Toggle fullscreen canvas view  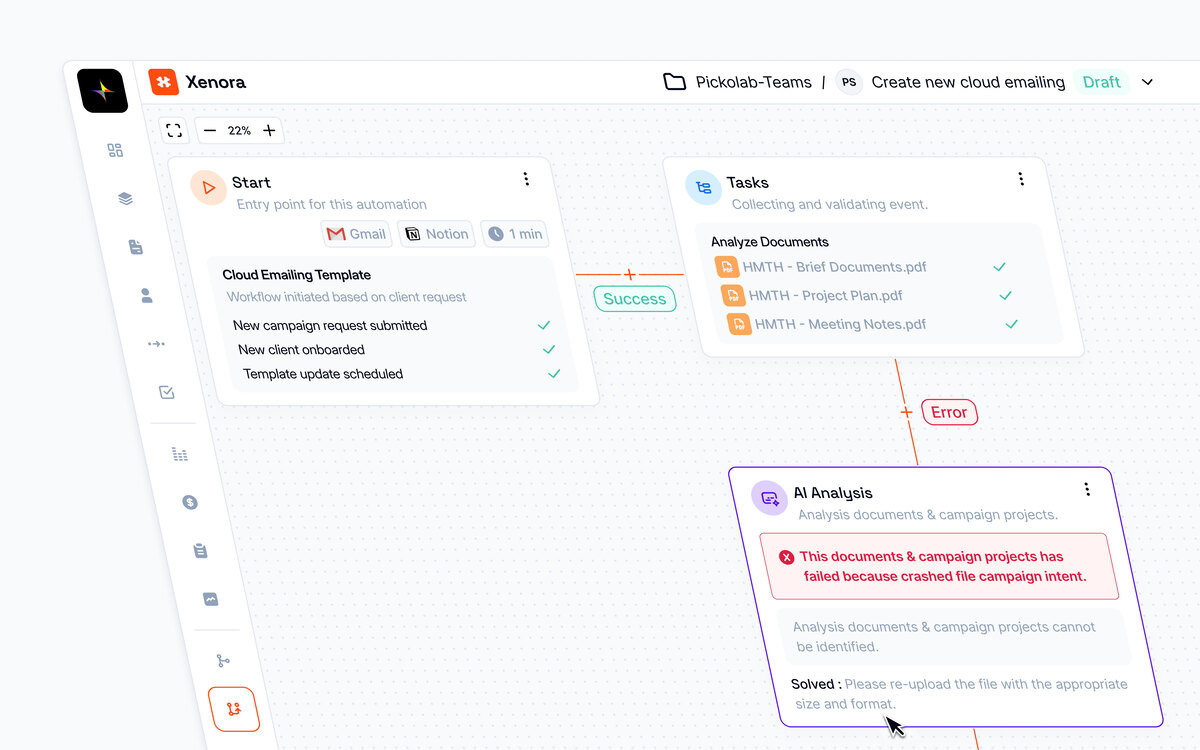(x=174, y=130)
